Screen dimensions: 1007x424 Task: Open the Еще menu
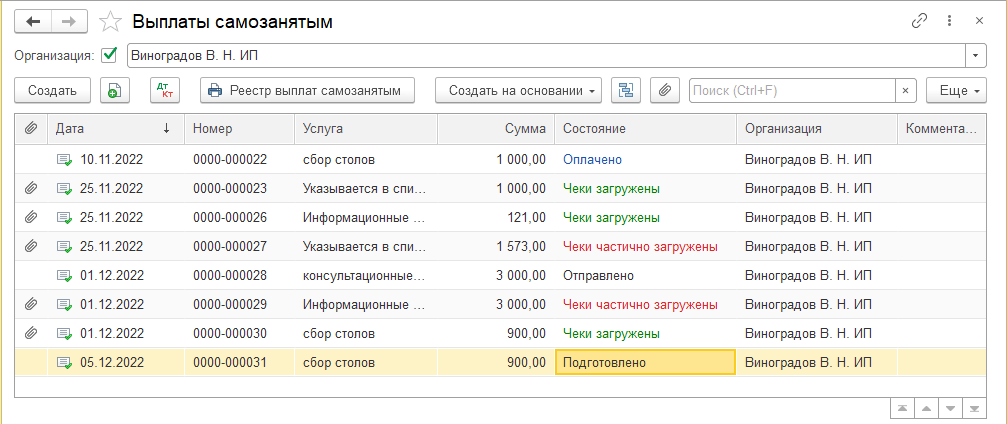pyautogui.click(x=953, y=91)
